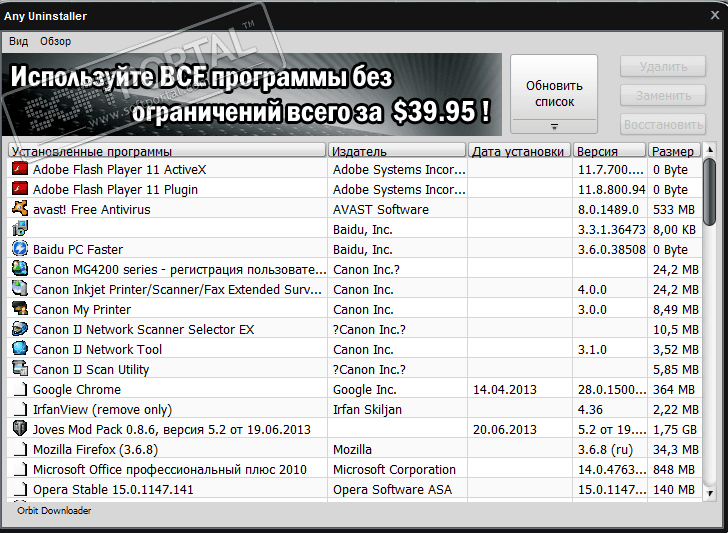Close the Any Uninstaller window
The width and height of the screenshot is (728, 533).
(715, 15)
